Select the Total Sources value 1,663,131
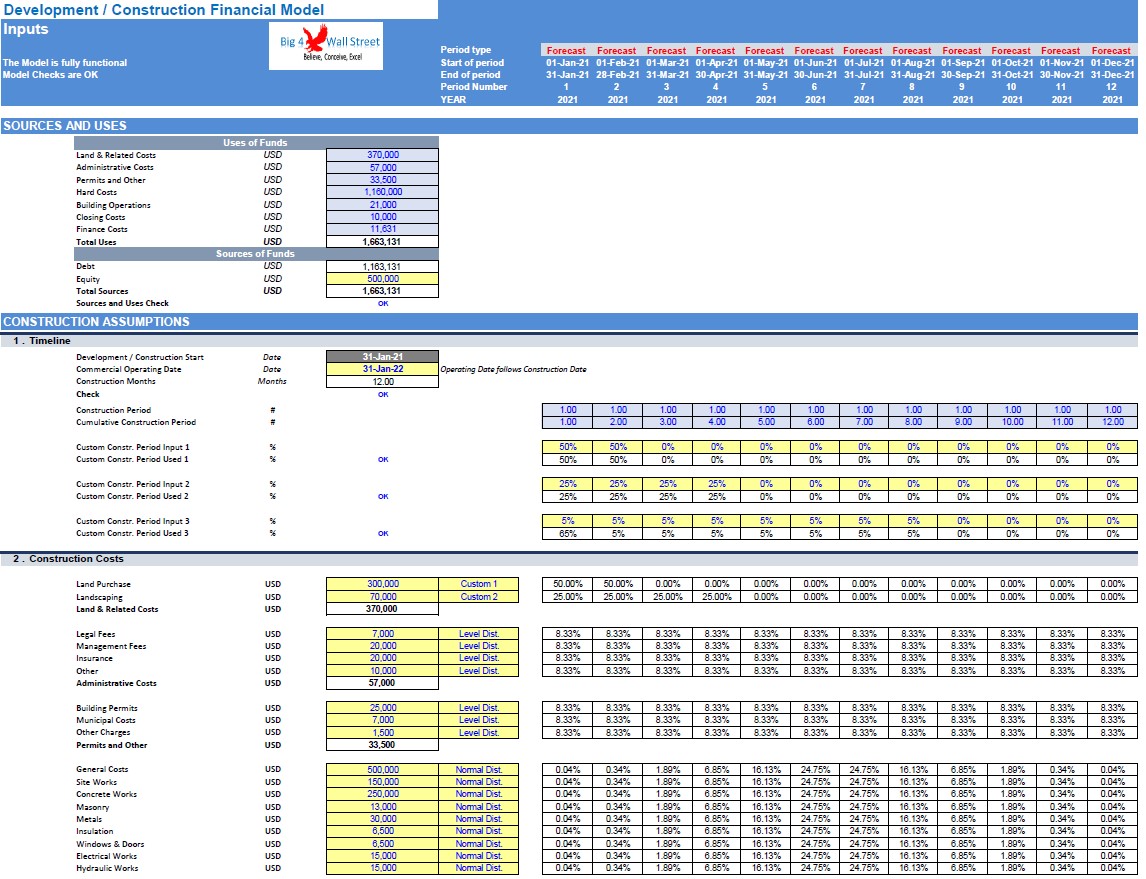 tap(382, 291)
